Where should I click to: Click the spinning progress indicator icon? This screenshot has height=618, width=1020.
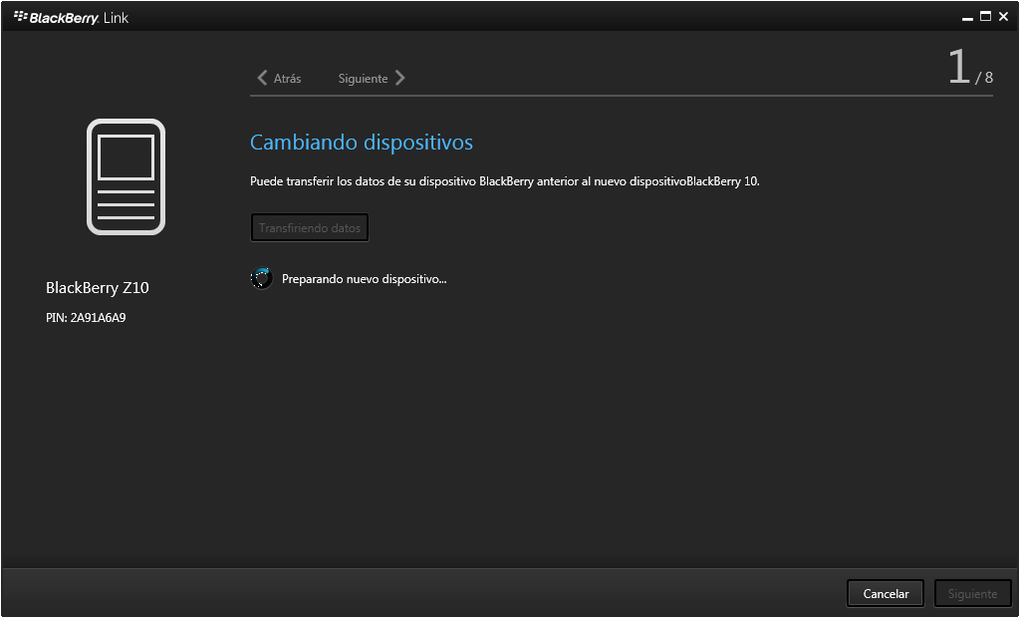coord(261,279)
